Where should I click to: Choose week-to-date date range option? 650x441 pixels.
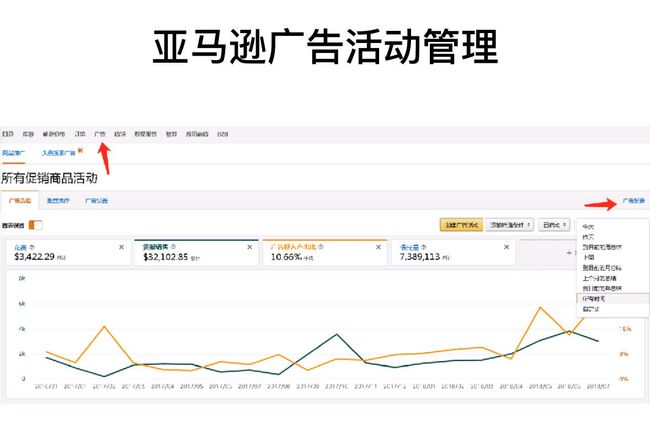point(613,247)
